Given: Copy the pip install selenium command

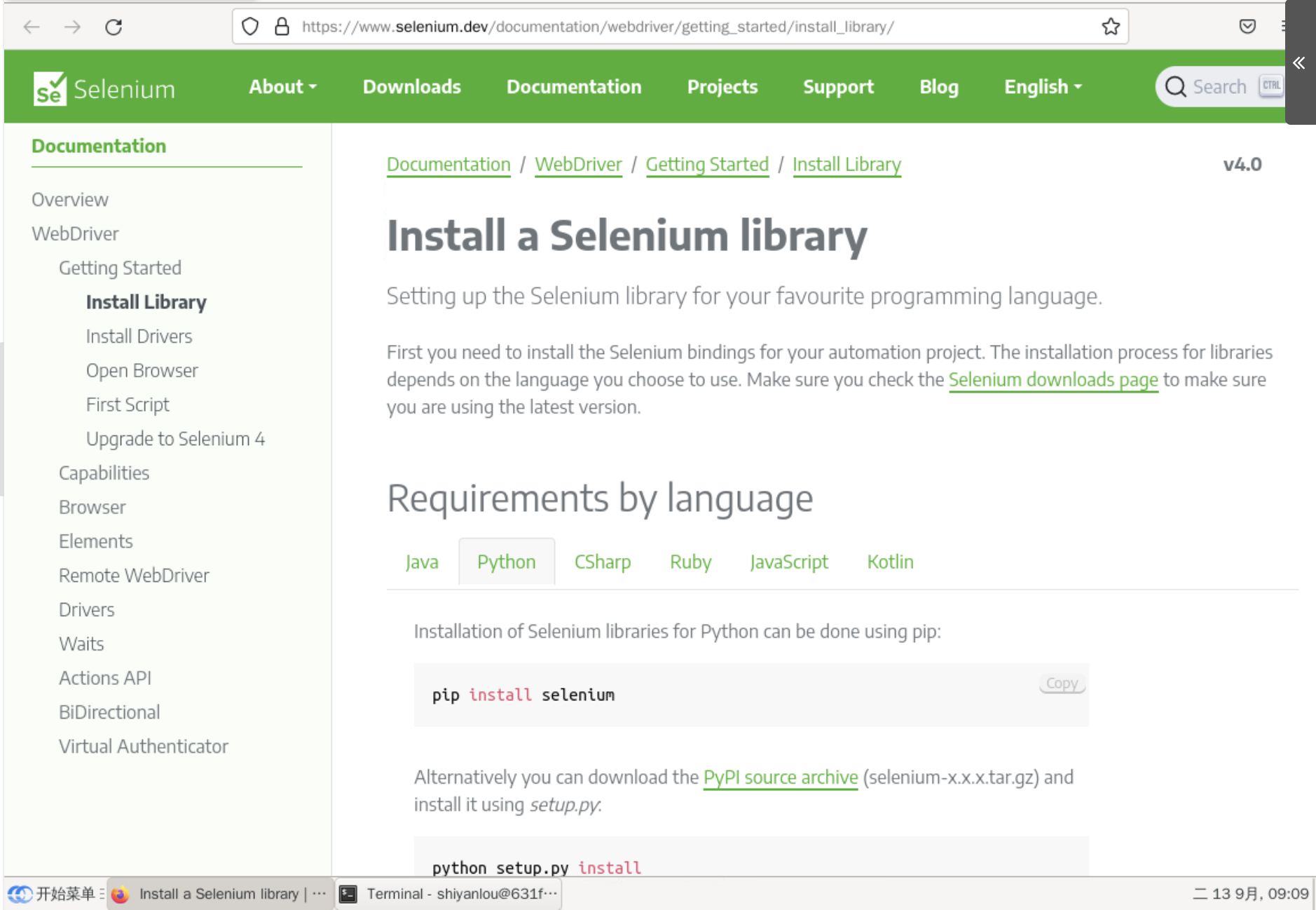Looking at the screenshot, I should (1062, 684).
